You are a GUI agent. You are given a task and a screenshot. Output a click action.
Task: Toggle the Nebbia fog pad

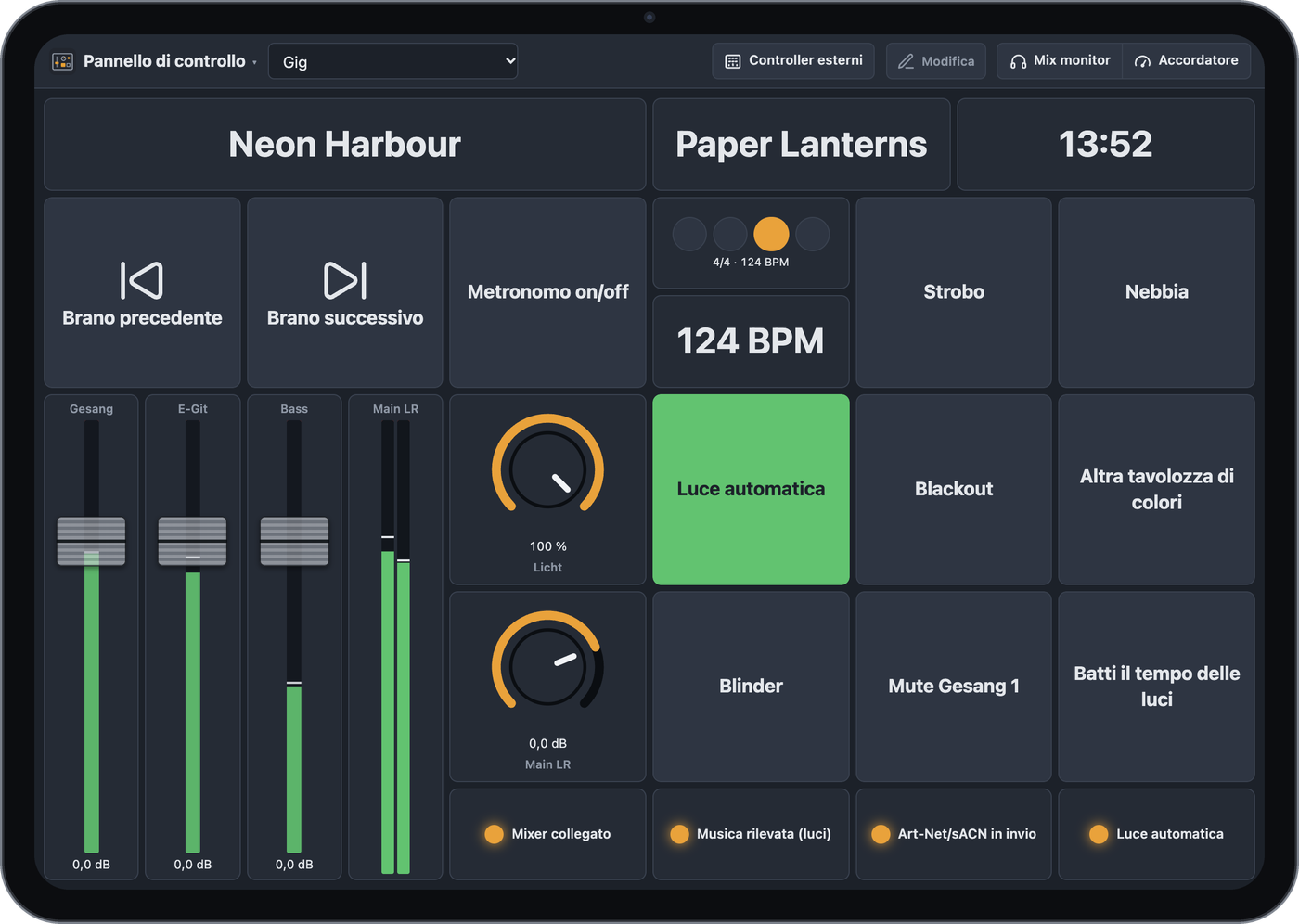point(1156,292)
